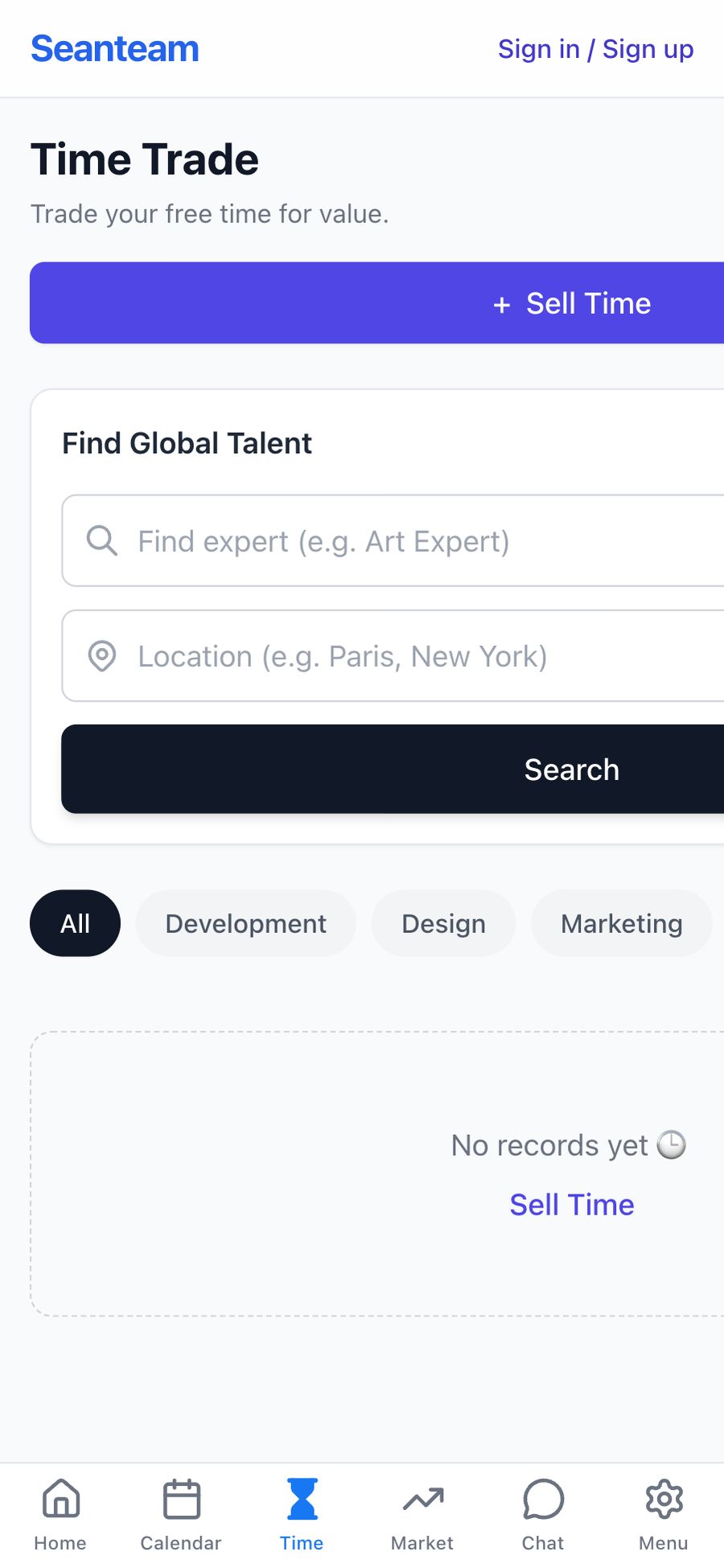Click the black Search button
Viewport: 724px width, 1568px height.
point(393,769)
